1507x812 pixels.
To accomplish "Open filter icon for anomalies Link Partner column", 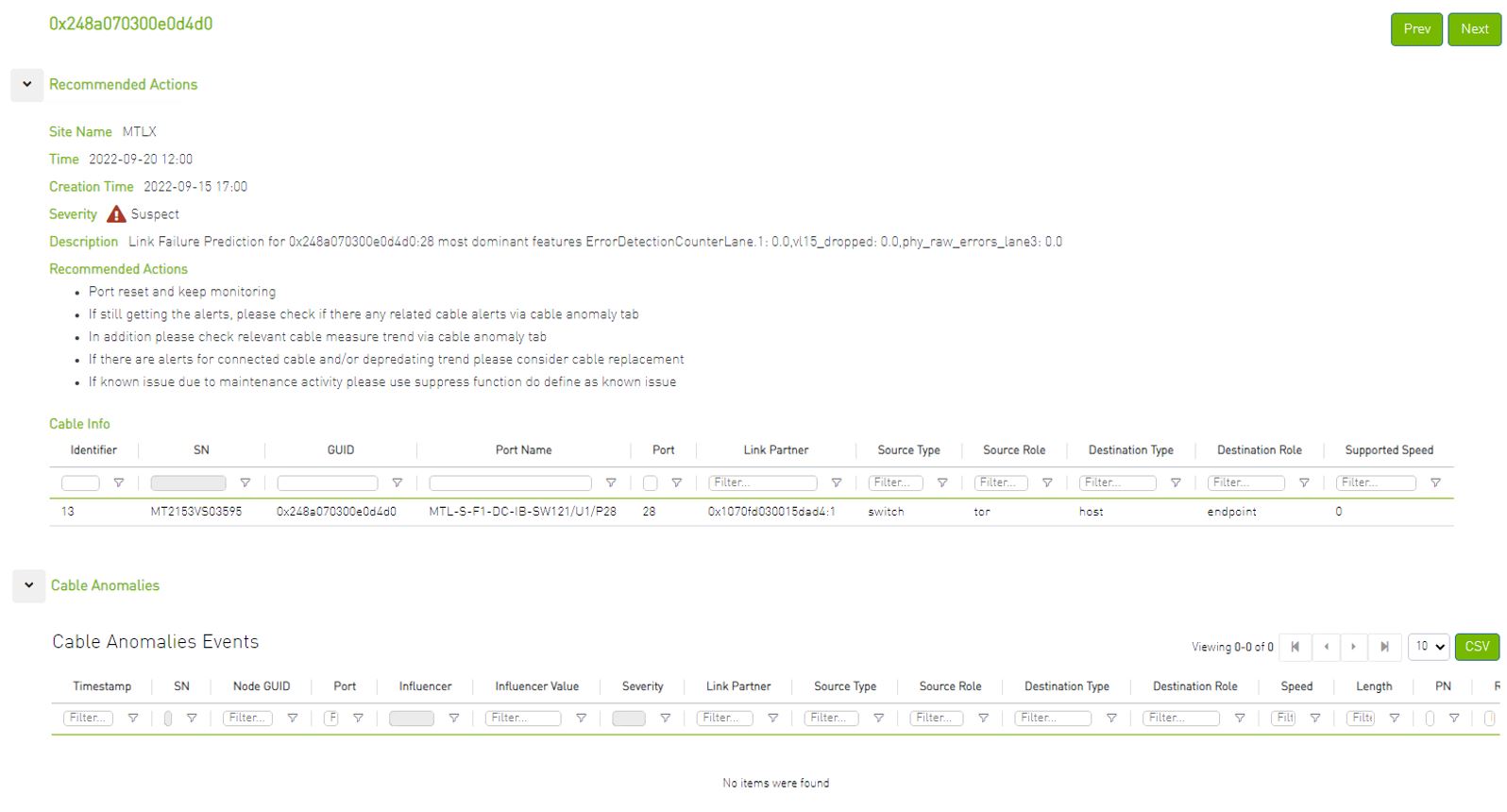I will point(772,719).
